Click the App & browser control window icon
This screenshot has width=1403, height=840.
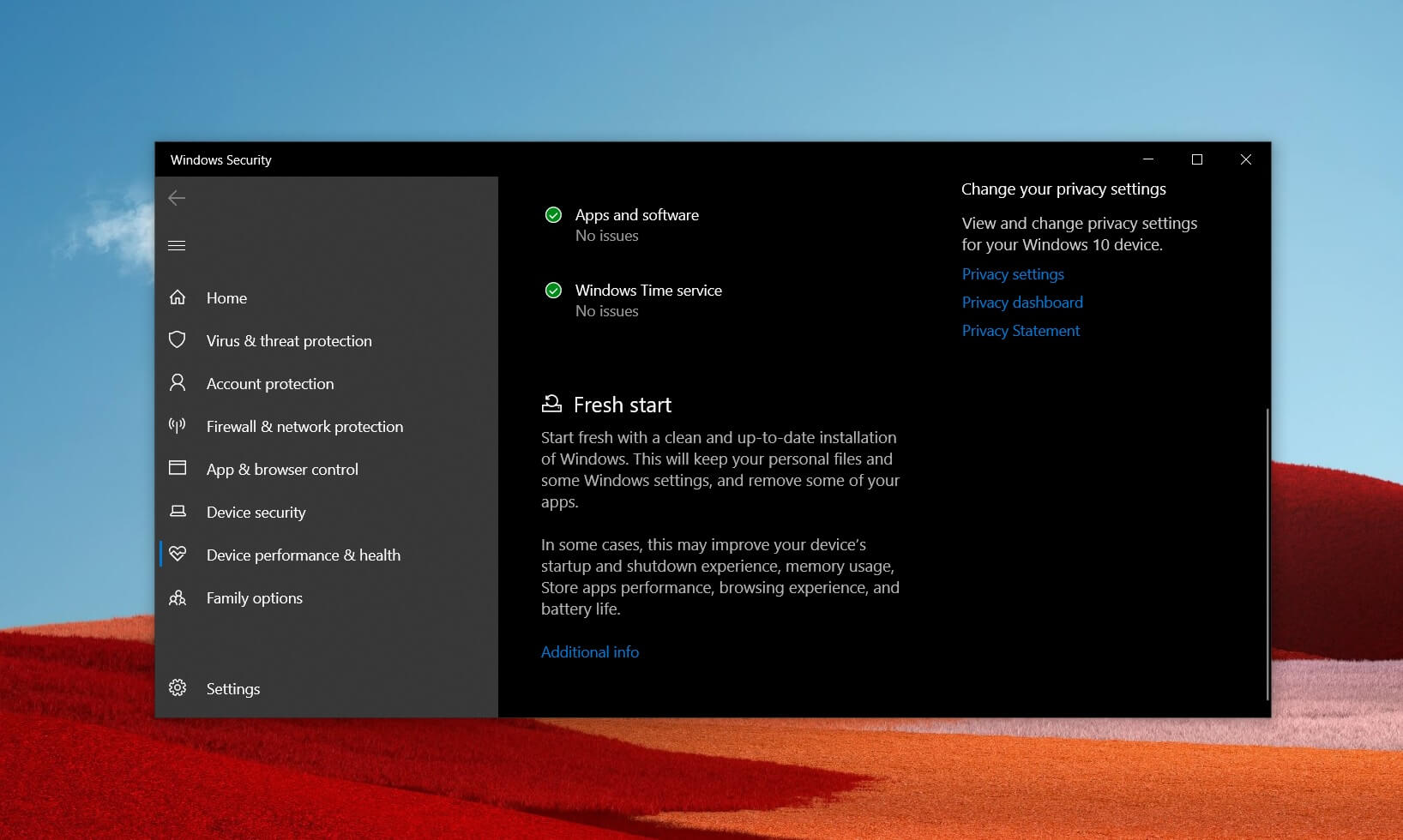click(x=178, y=468)
